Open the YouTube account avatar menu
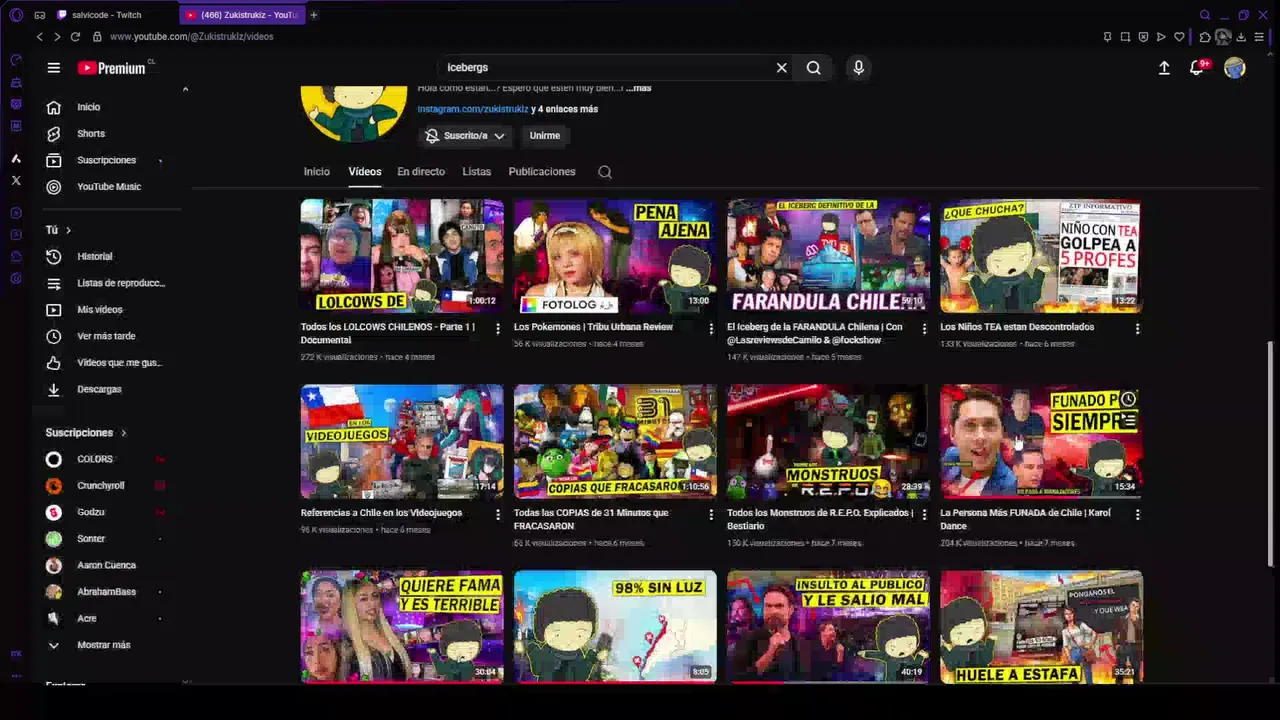 point(1235,68)
